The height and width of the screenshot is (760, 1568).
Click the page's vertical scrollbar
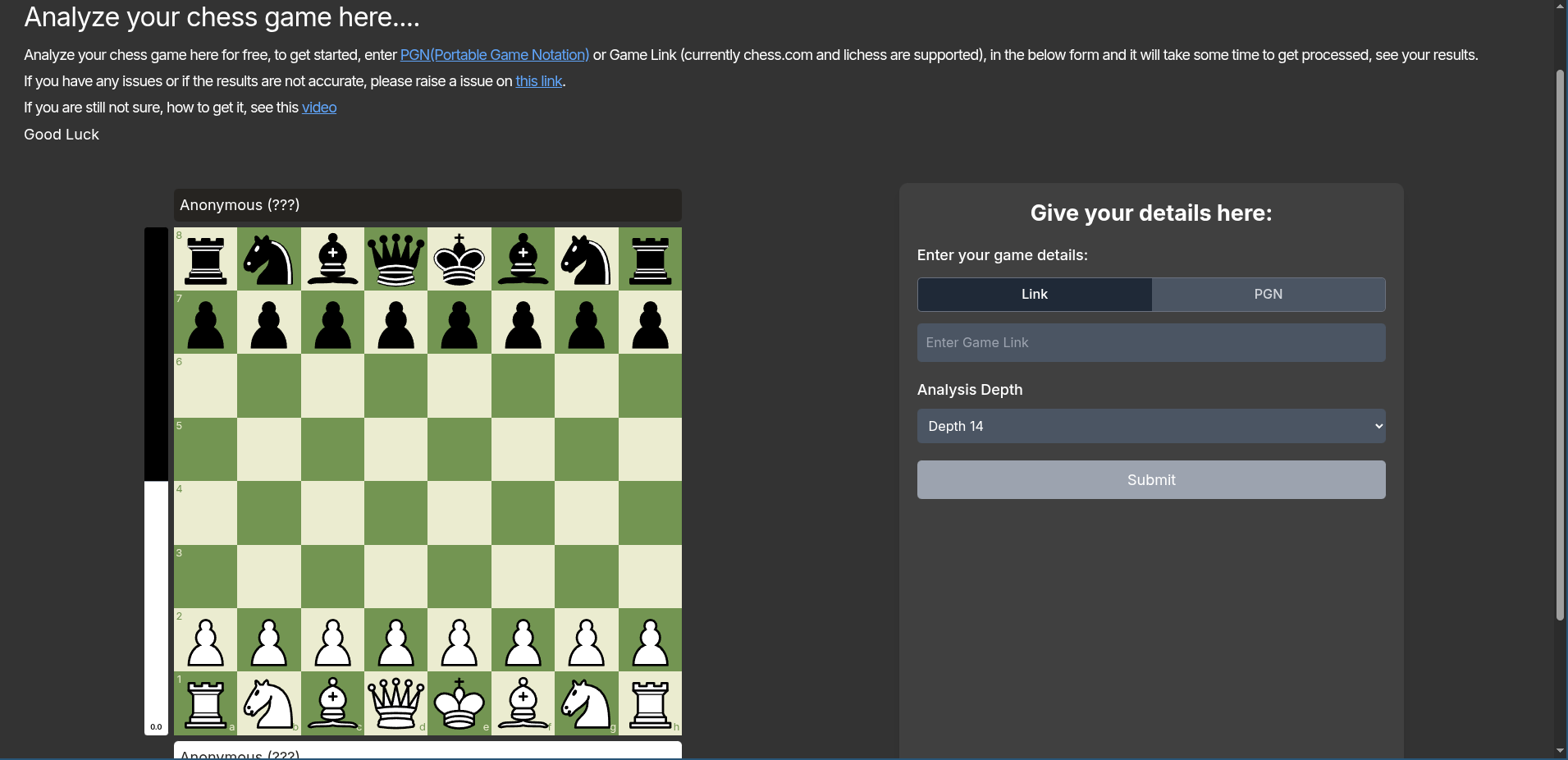coord(1560,345)
